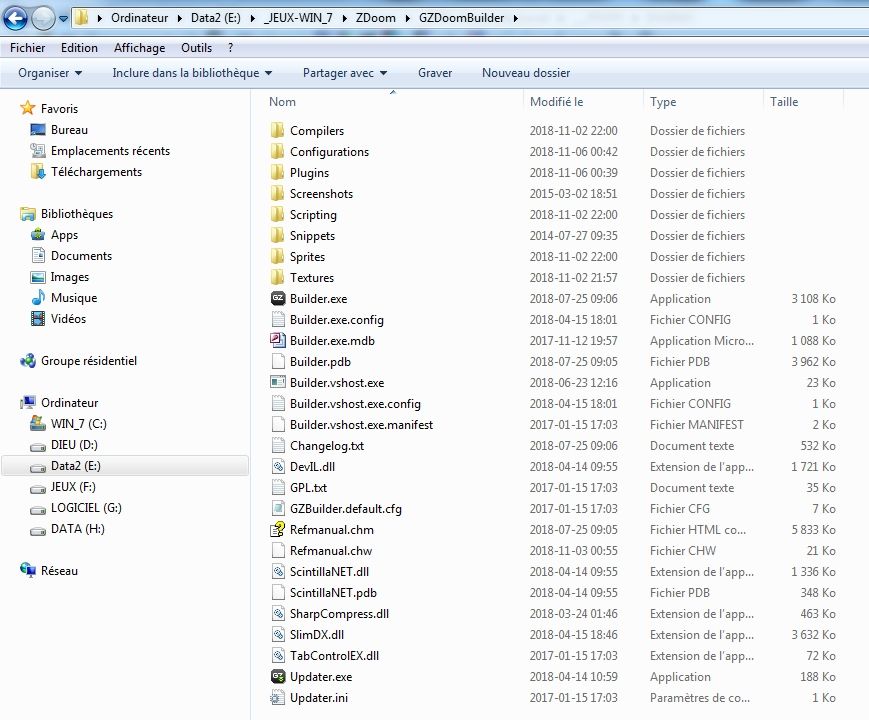Select the Builder.vshost.exe.manifest file name
Viewport: 869px width, 720px height.
point(361,425)
